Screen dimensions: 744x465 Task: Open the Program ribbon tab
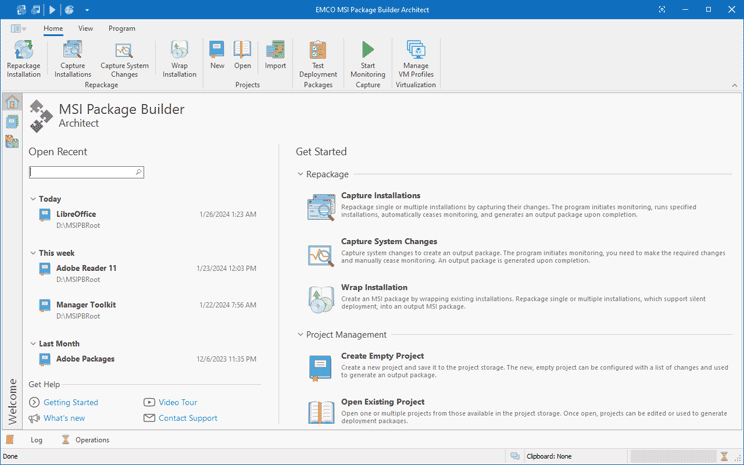coord(121,28)
